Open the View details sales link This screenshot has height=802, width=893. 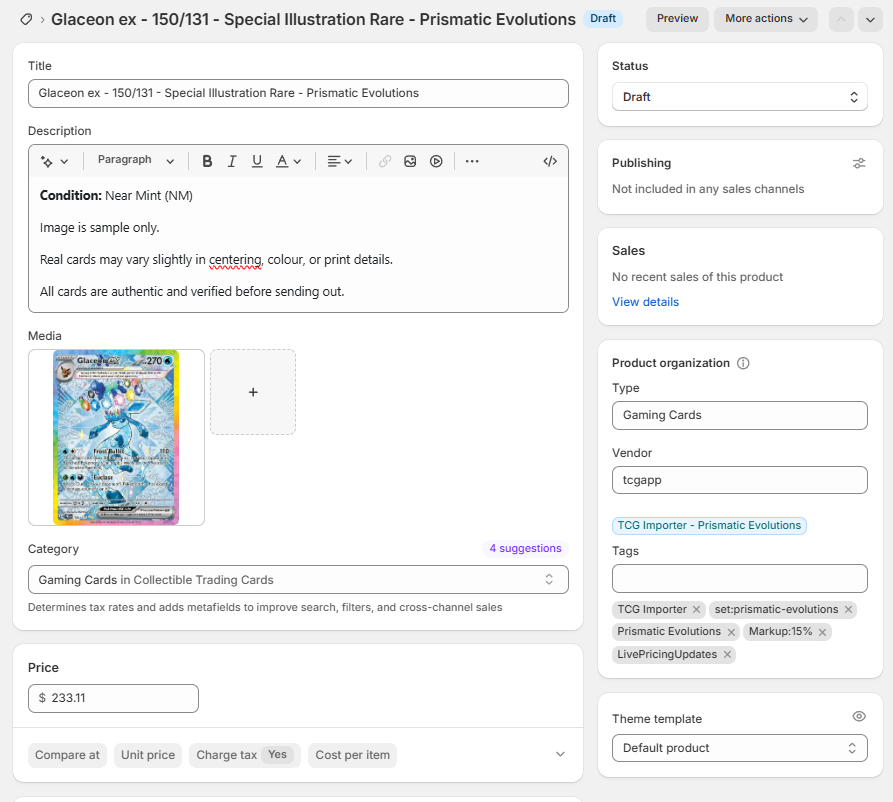tap(645, 302)
